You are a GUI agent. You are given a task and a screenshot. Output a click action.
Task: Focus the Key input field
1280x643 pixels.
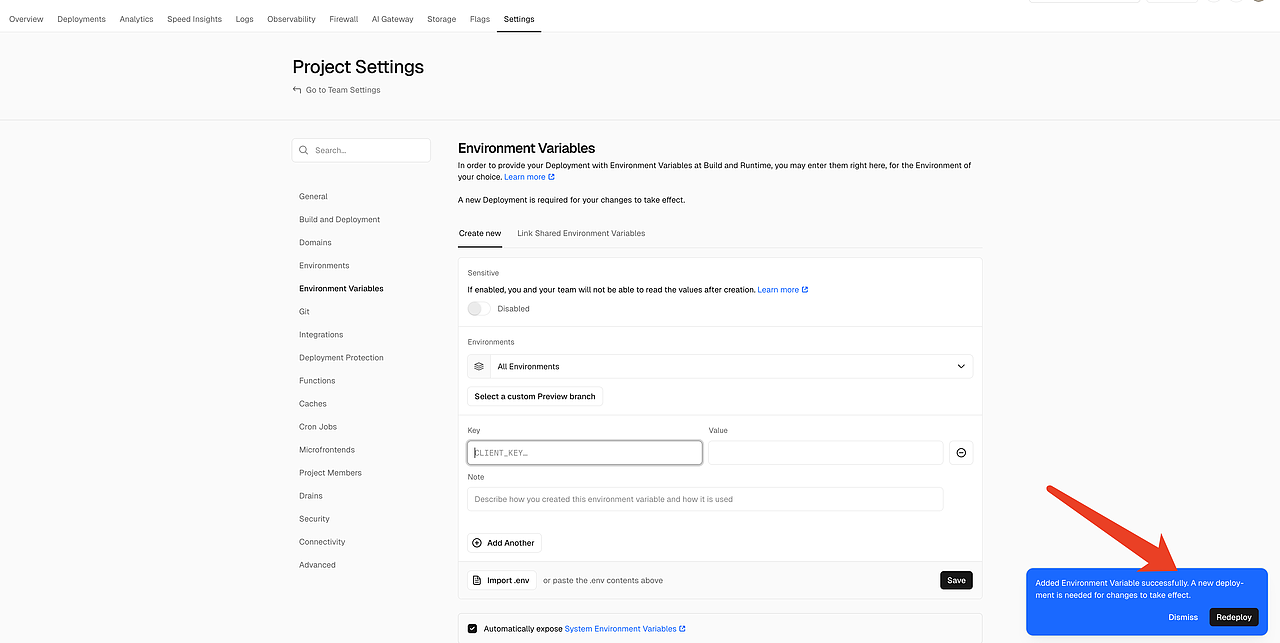(585, 453)
